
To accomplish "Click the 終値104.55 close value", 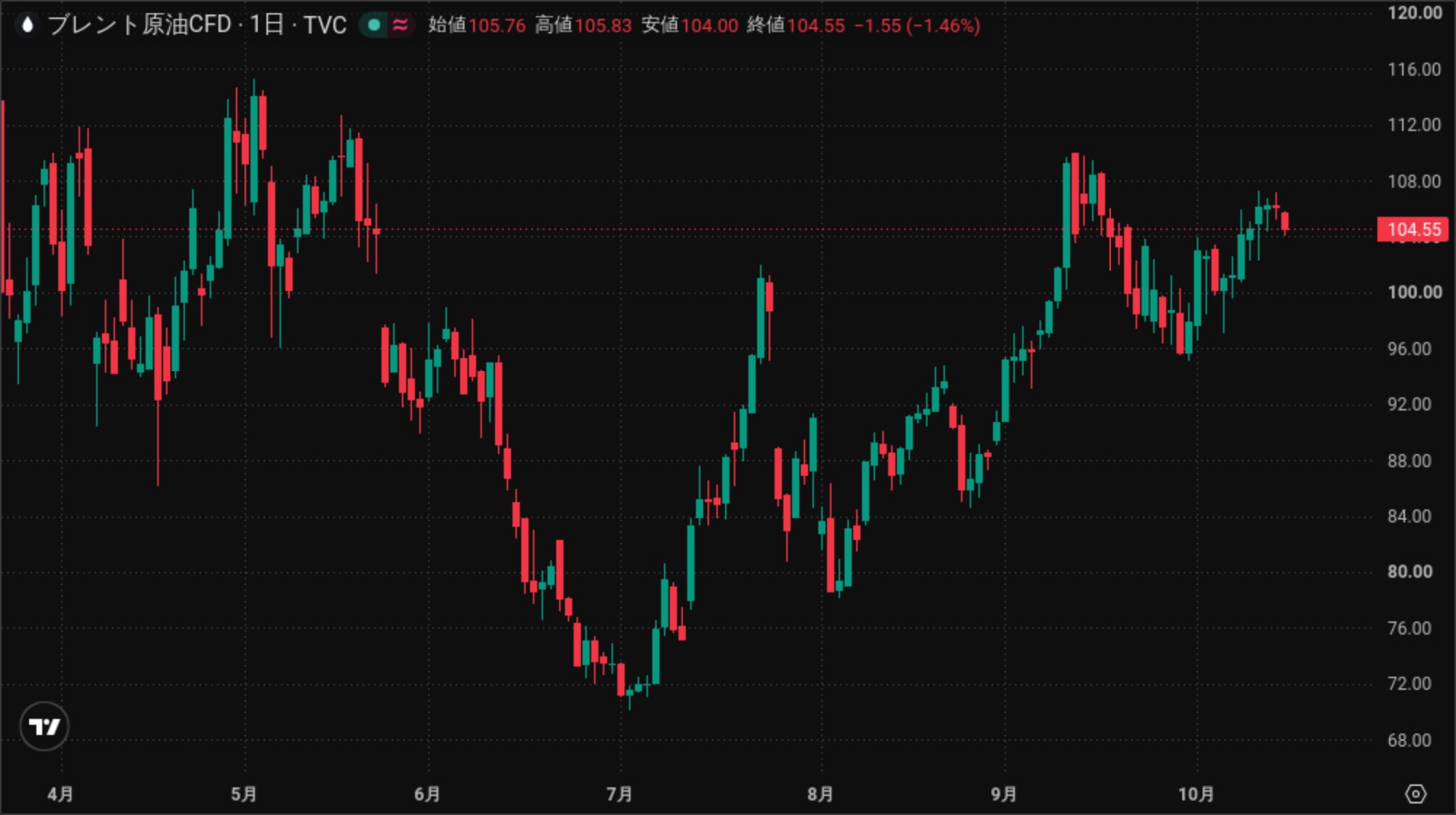I will 796,25.
